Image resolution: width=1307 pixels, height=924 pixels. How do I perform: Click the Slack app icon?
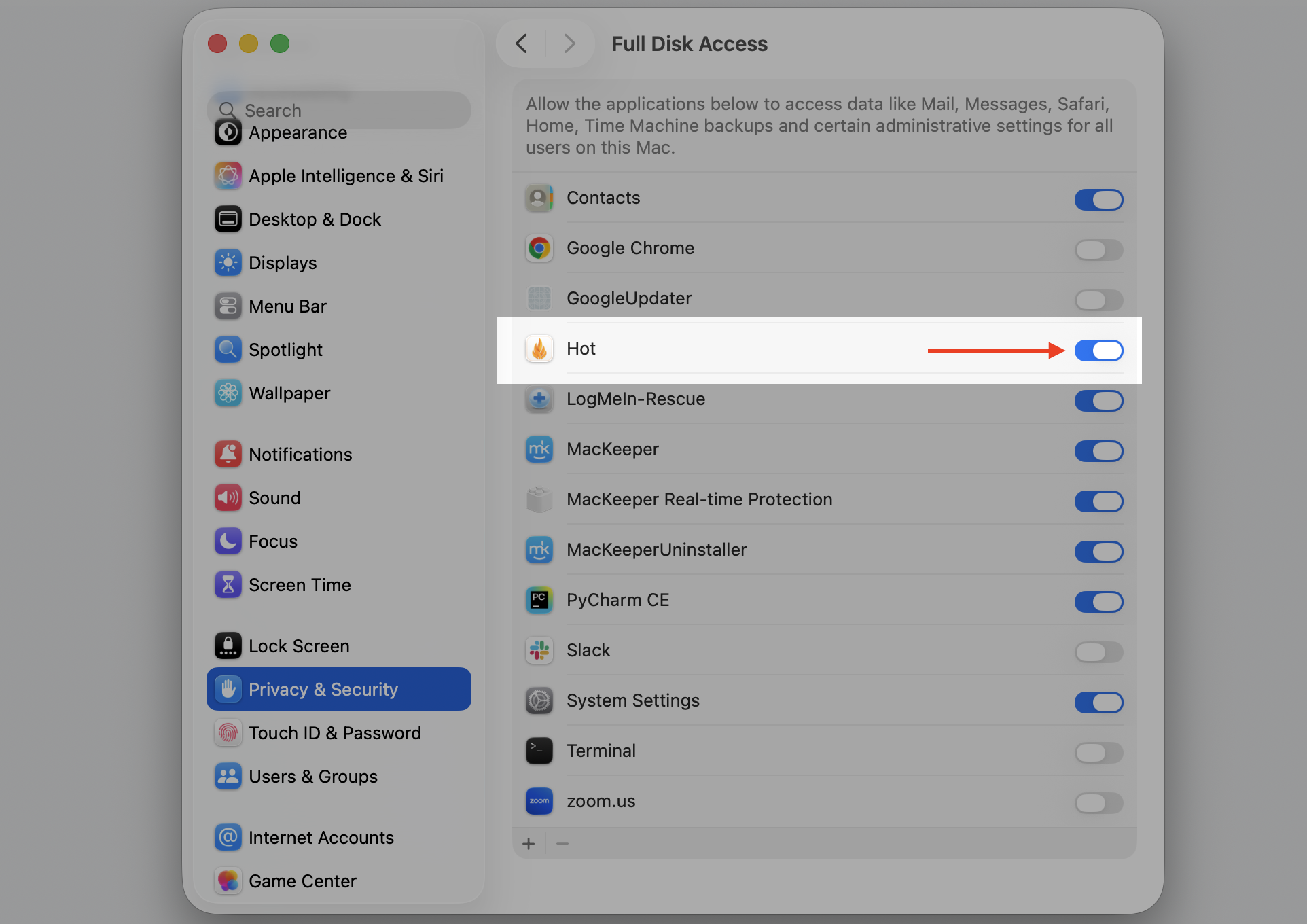539,651
